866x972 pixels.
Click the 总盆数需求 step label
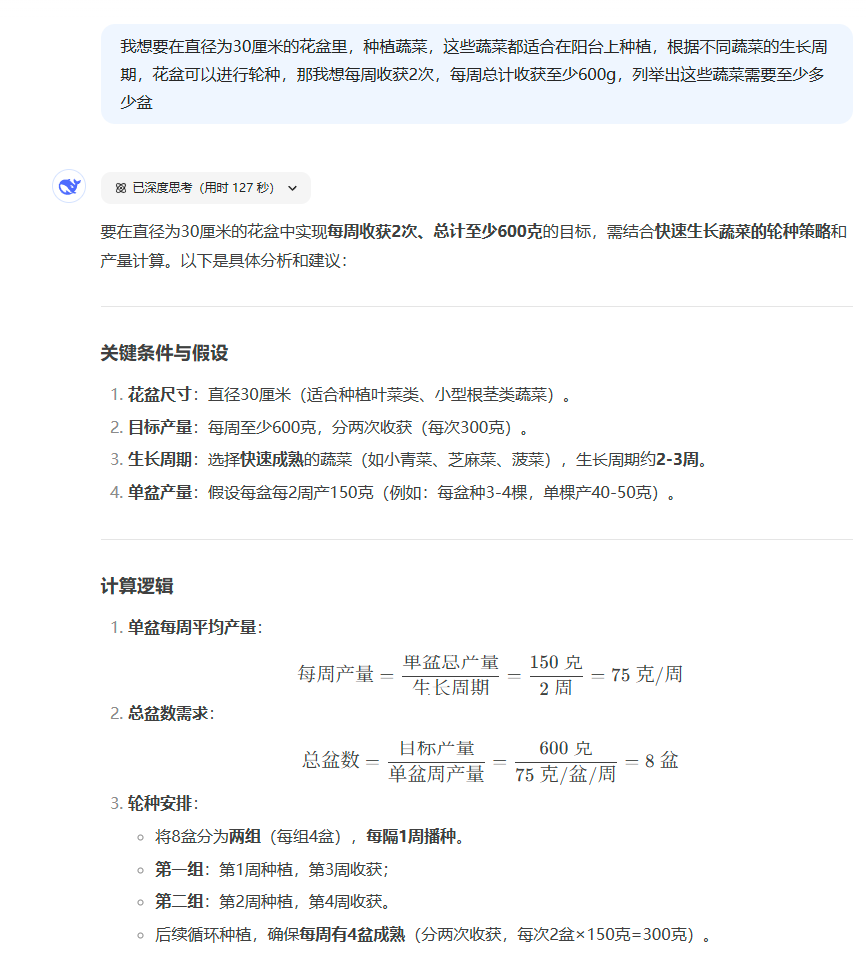[x=168, y=714]
